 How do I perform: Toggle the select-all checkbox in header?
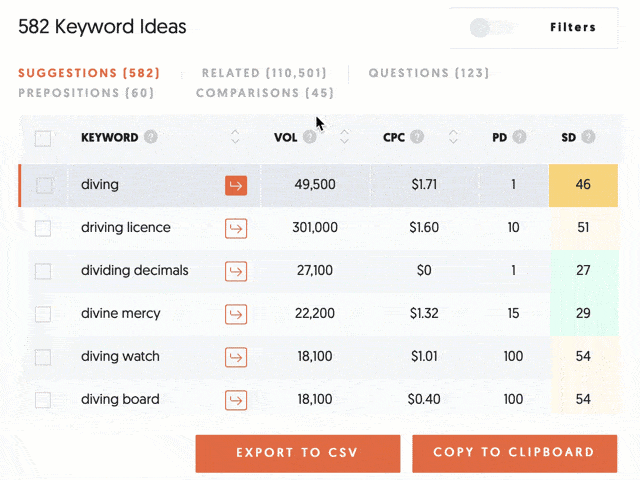[x=43, y=139]
